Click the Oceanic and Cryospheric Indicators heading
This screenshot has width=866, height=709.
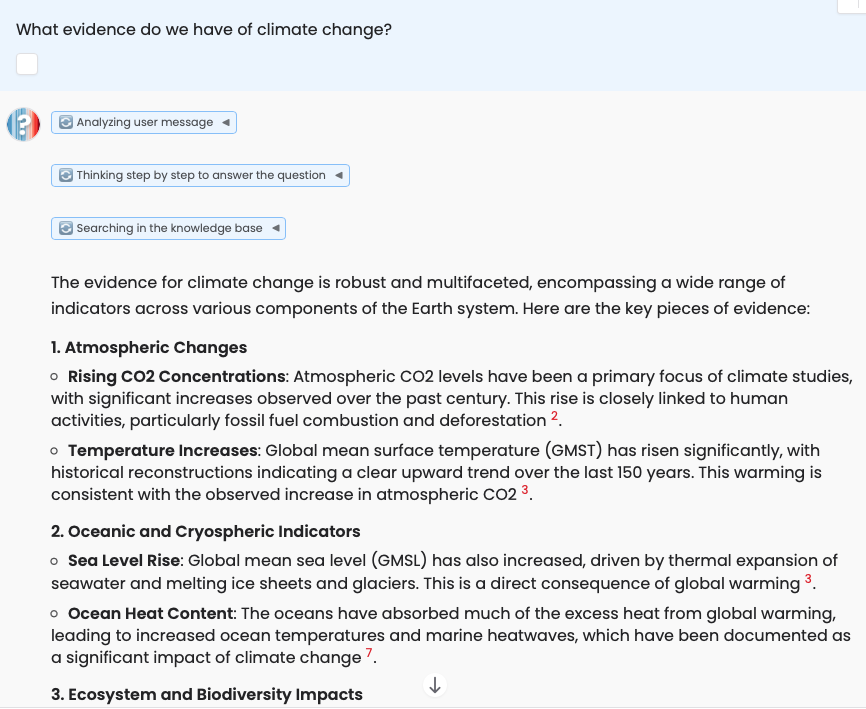(x=206, y=531)
